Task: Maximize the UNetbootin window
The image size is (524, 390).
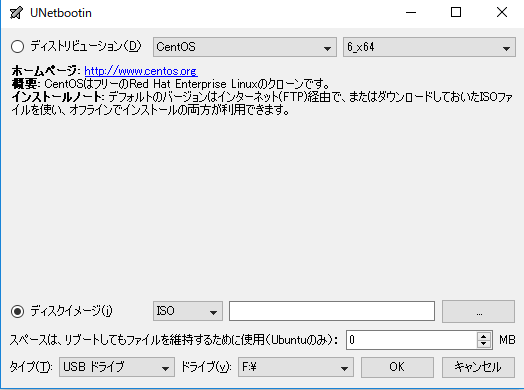Action: [x=456, y=13]
